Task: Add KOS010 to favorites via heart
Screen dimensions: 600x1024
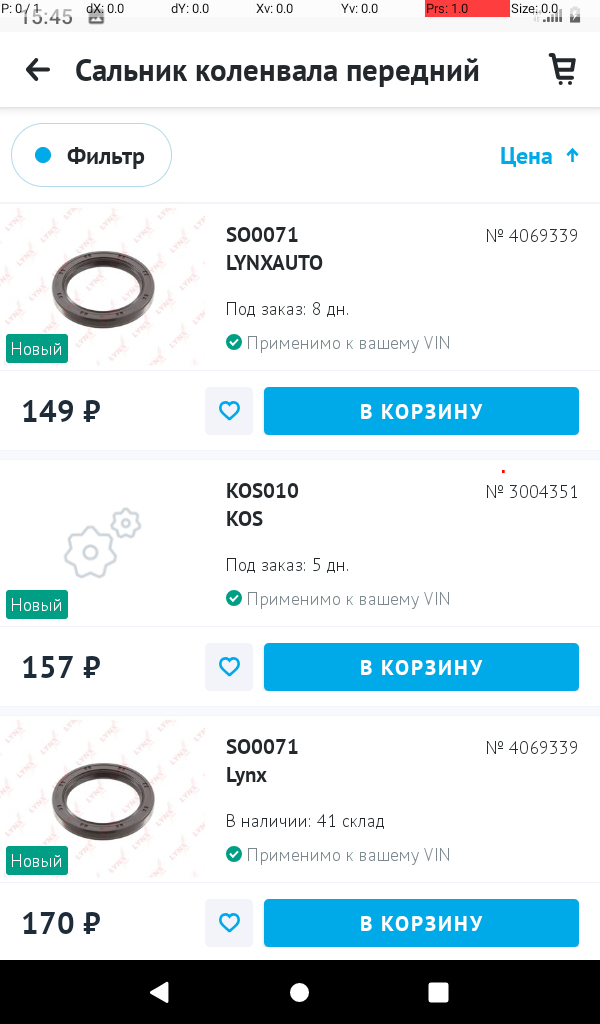Action: (229, 667)
